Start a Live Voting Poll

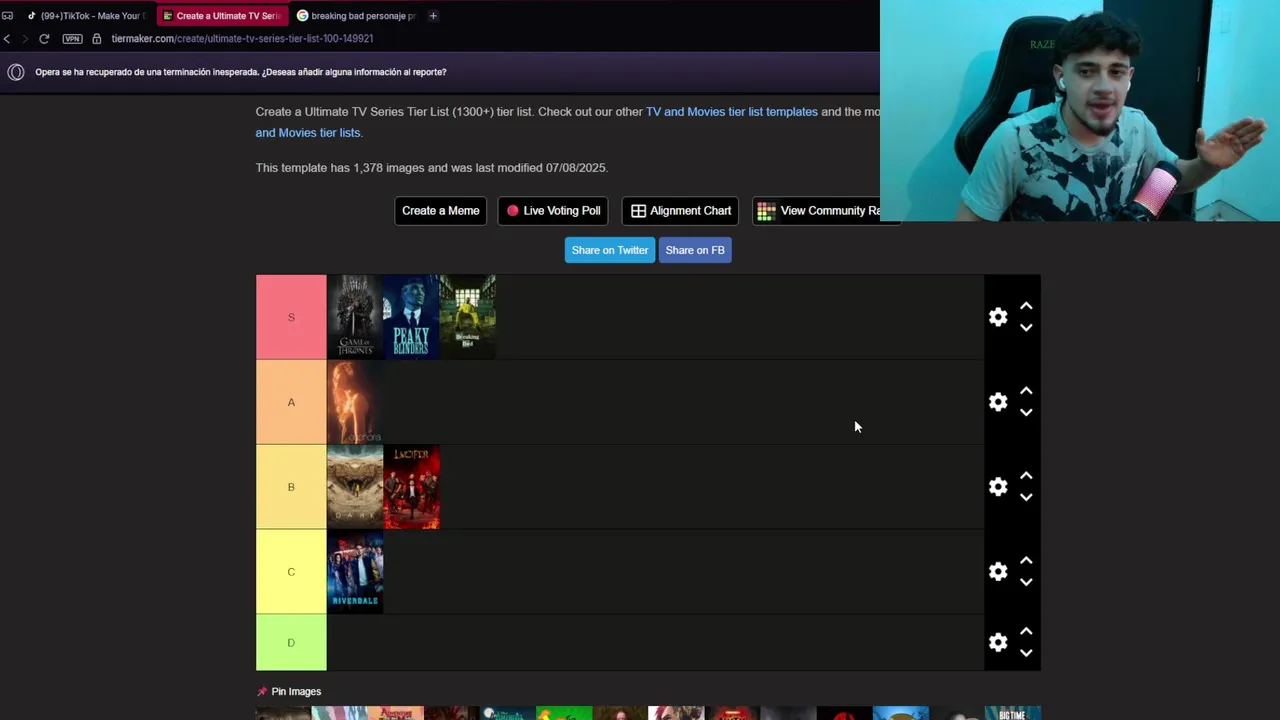553,211
